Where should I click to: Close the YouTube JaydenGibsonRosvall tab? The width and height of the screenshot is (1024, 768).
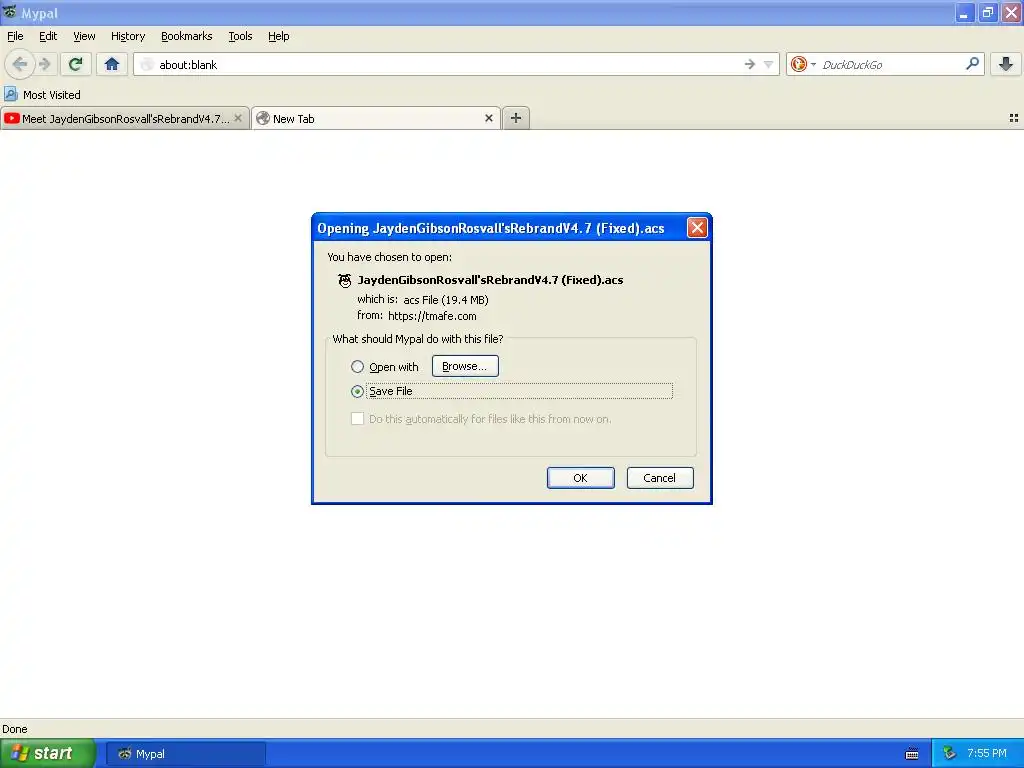pyautogui.click(x=238, y=118)
